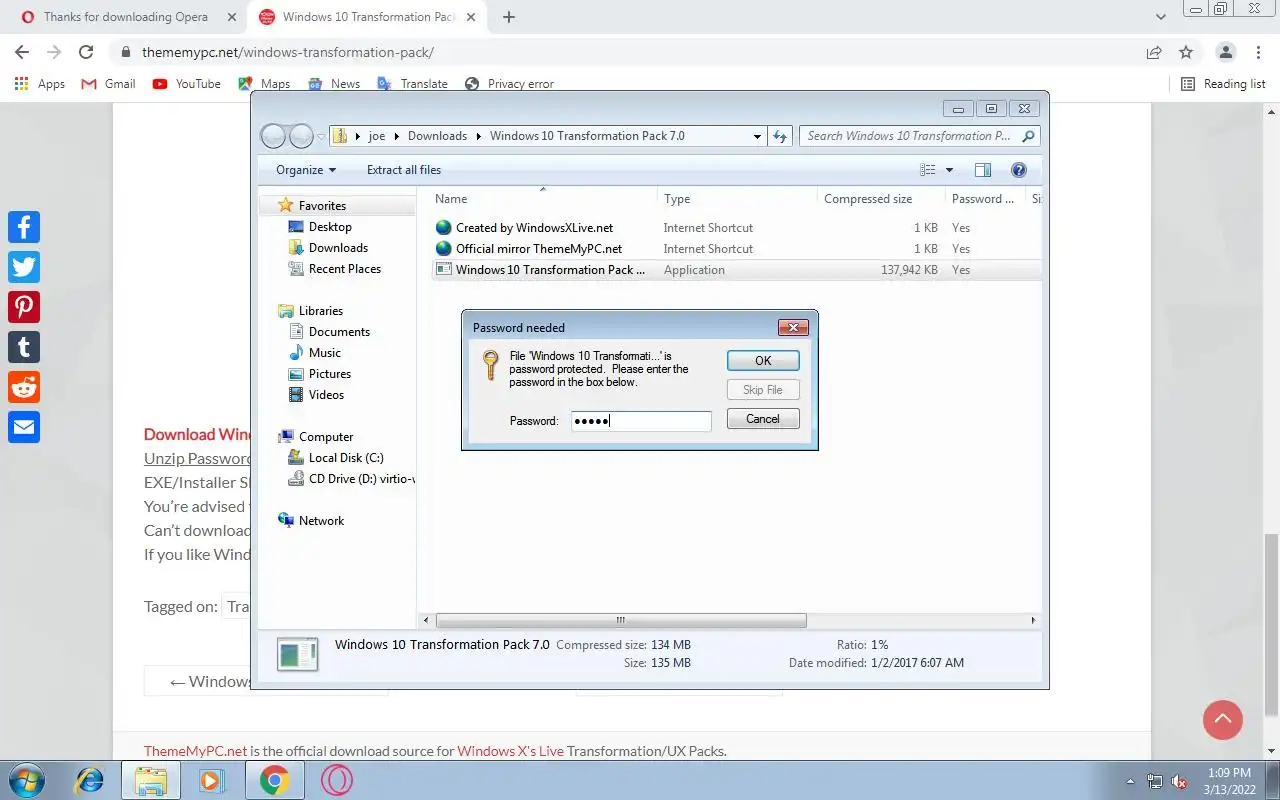Screen dimensions: 1280x800
Task: Select Documents under Libraries
Action: click(x=339, y=332)
